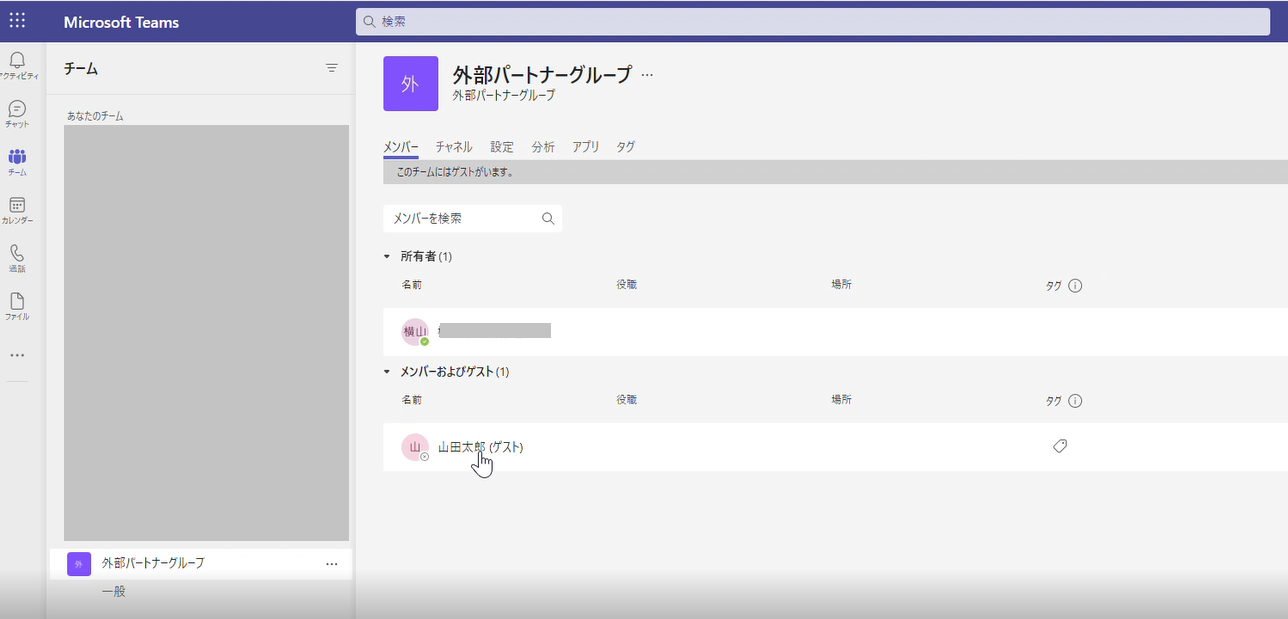
Task: Click the top 検索 search box
Action: coord(813,21)
